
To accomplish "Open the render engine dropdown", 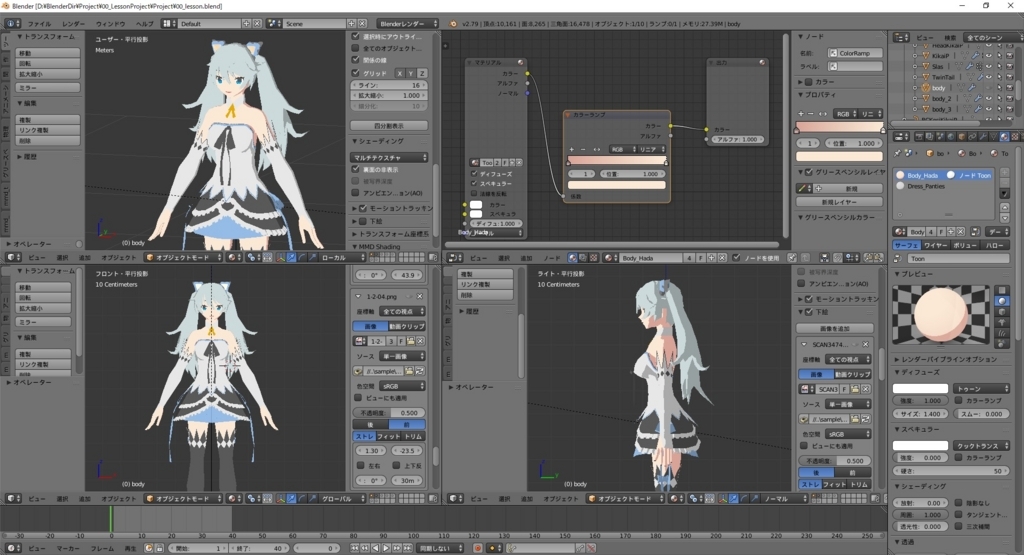I will click(408, 24).
